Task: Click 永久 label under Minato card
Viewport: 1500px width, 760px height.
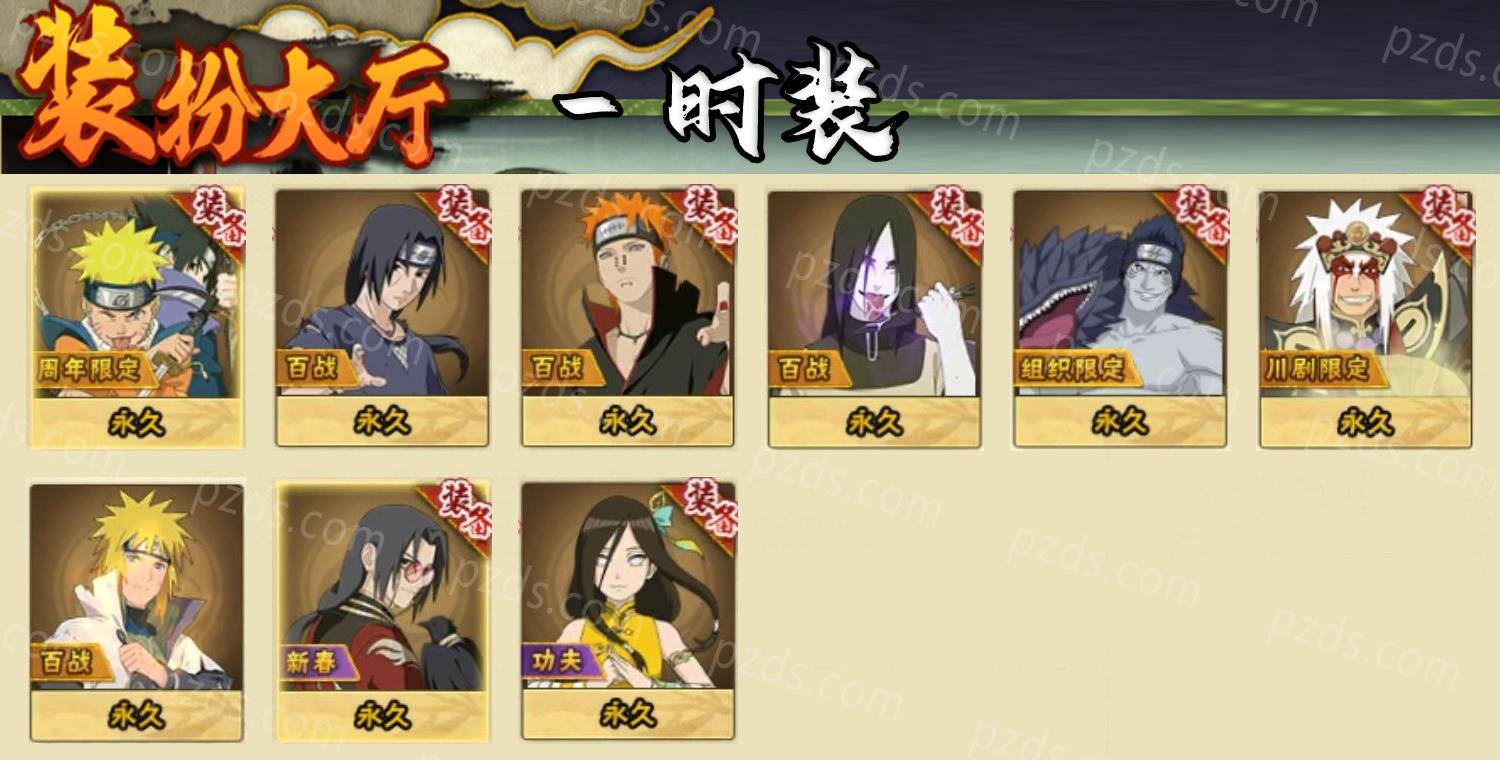Action: click(136, 716)
